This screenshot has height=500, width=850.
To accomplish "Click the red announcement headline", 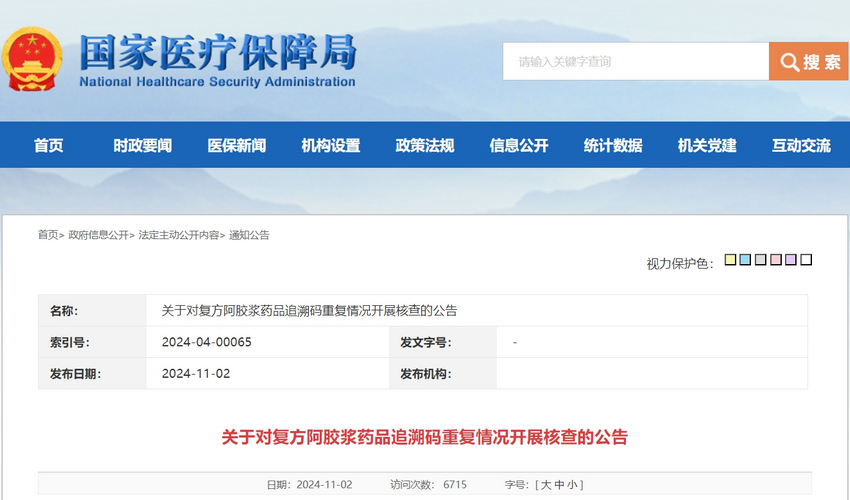I will click(x=424, y=437).
